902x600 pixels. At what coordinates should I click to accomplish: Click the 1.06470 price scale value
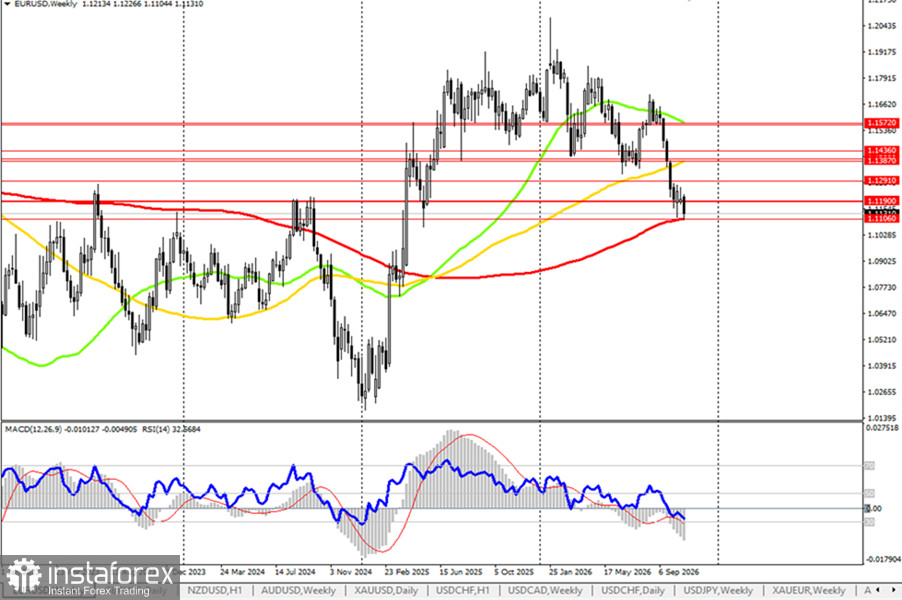882,314
